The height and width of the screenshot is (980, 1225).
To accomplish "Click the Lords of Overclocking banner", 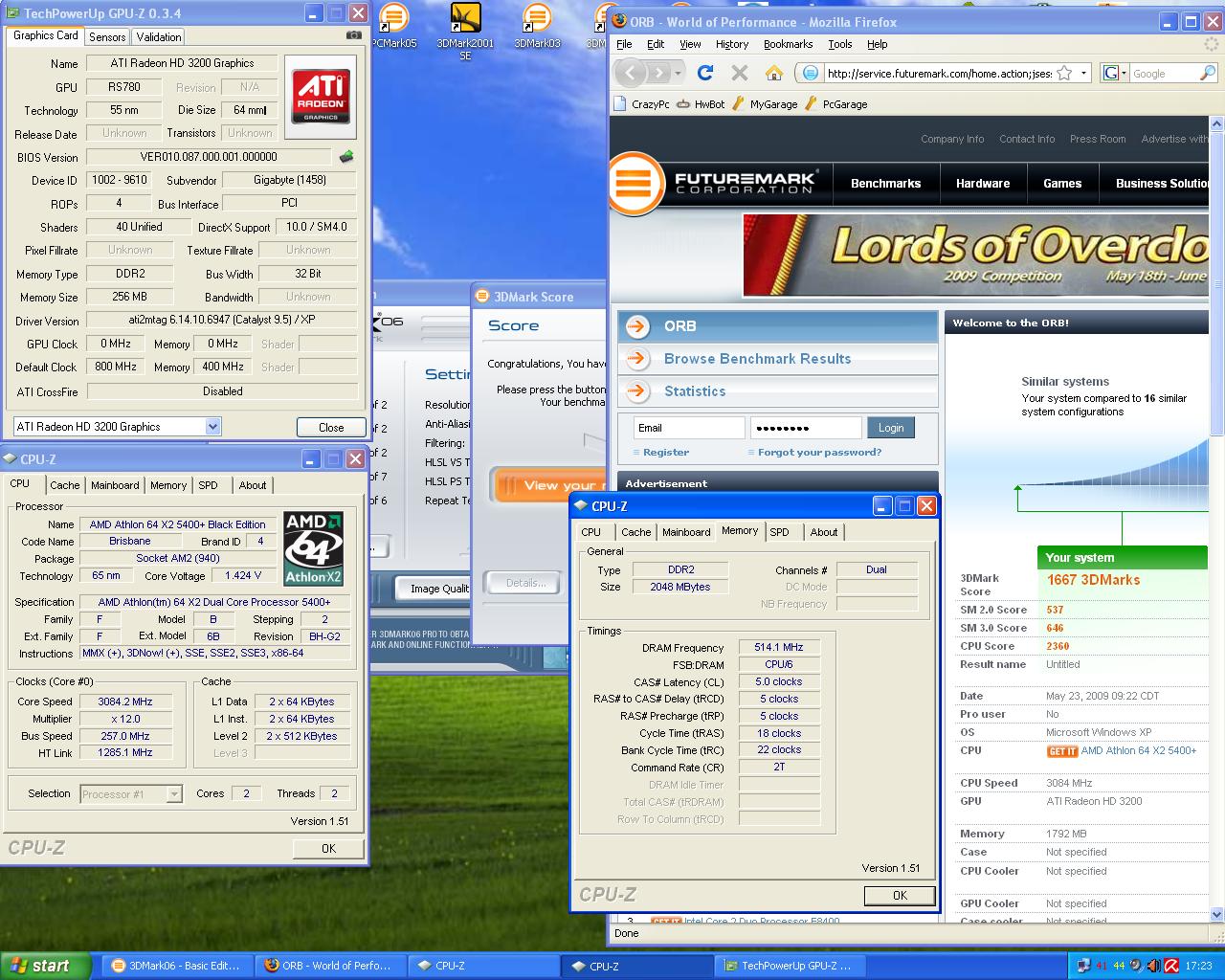I will point(976,255).
